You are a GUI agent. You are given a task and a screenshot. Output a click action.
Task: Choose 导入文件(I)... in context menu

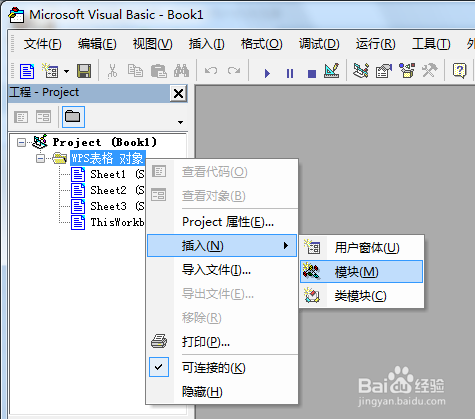pos(222,270)
